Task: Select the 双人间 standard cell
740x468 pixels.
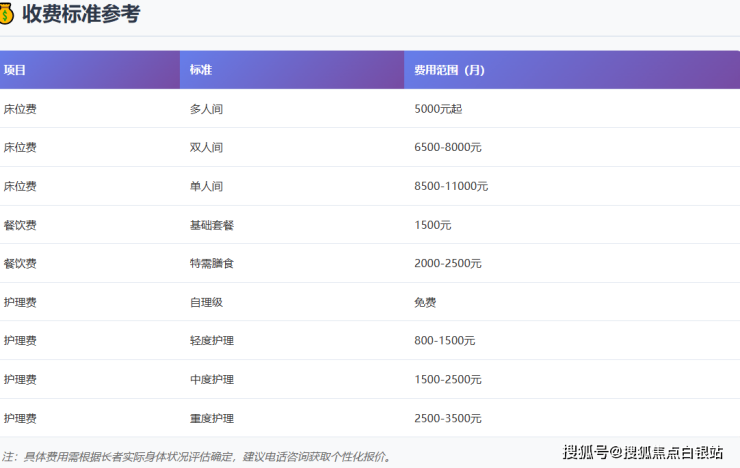Action: [x=206, y=147]
